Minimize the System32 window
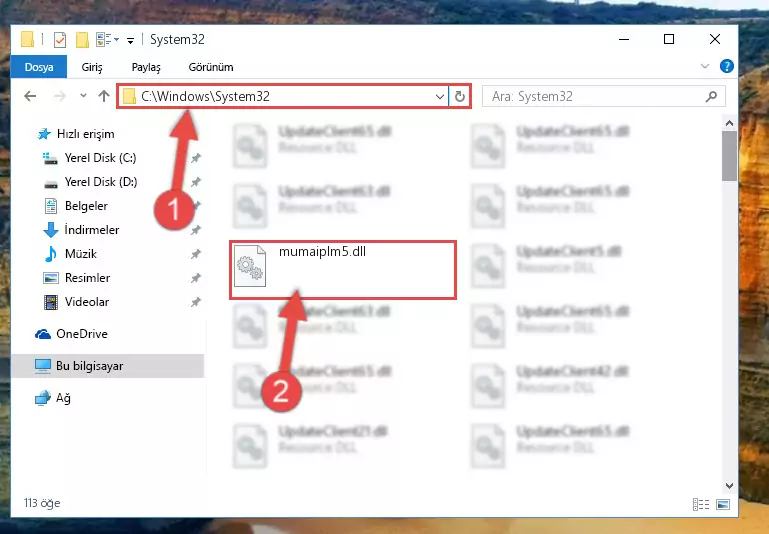The width and height of the screenshot is (769, 534). [x=624, y=39]
